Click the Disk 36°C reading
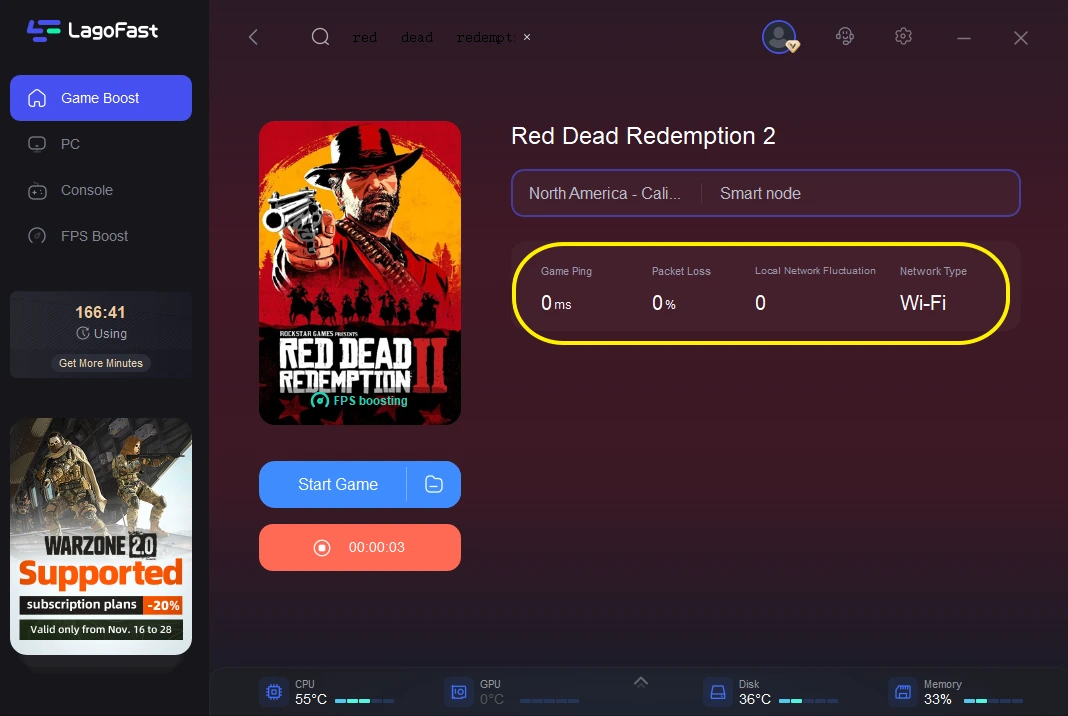This screenshot has height=716, width=1068. [x=755, y=700]
